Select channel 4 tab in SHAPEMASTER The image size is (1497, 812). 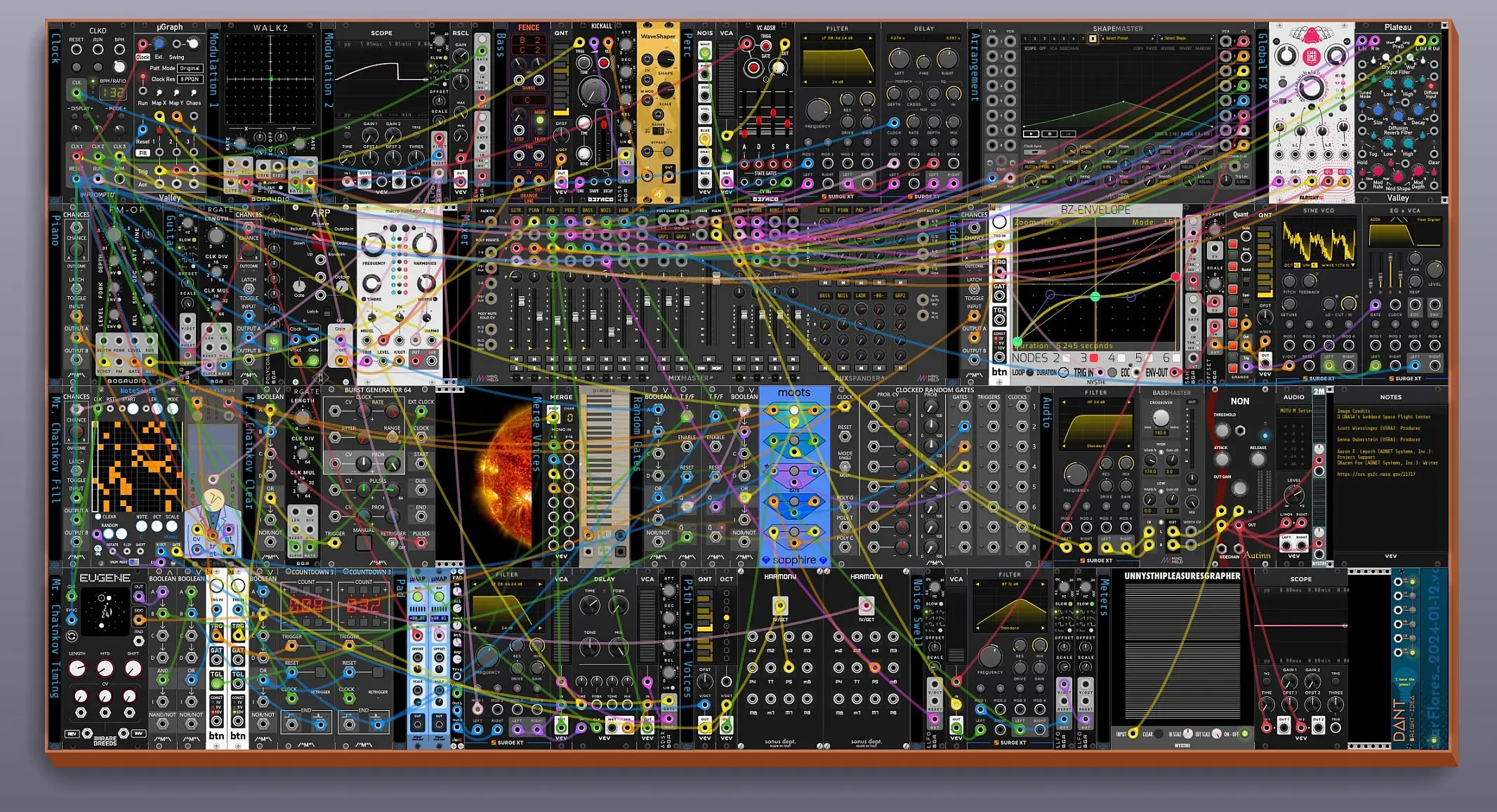[x=1054, y=39]
